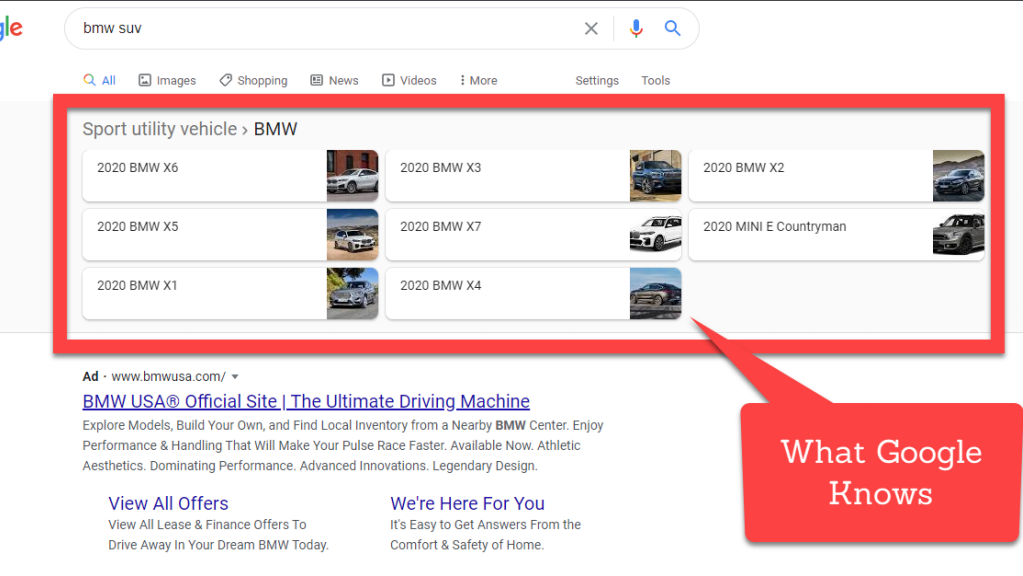This screenshot has height=576, width=1023.
Task: Open the BMW USA Official Site link
Action: pyautogui.click(x=306, y=401)
